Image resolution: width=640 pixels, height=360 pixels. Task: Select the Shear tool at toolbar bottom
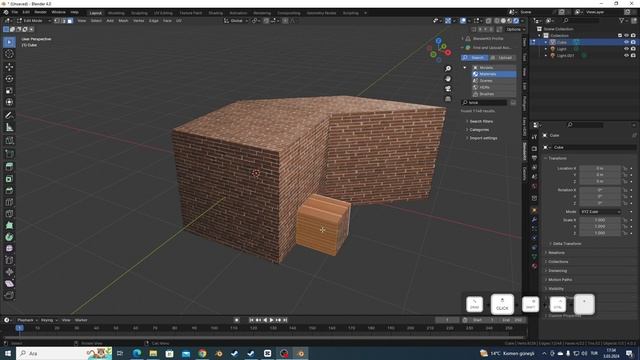pos(9,284)
